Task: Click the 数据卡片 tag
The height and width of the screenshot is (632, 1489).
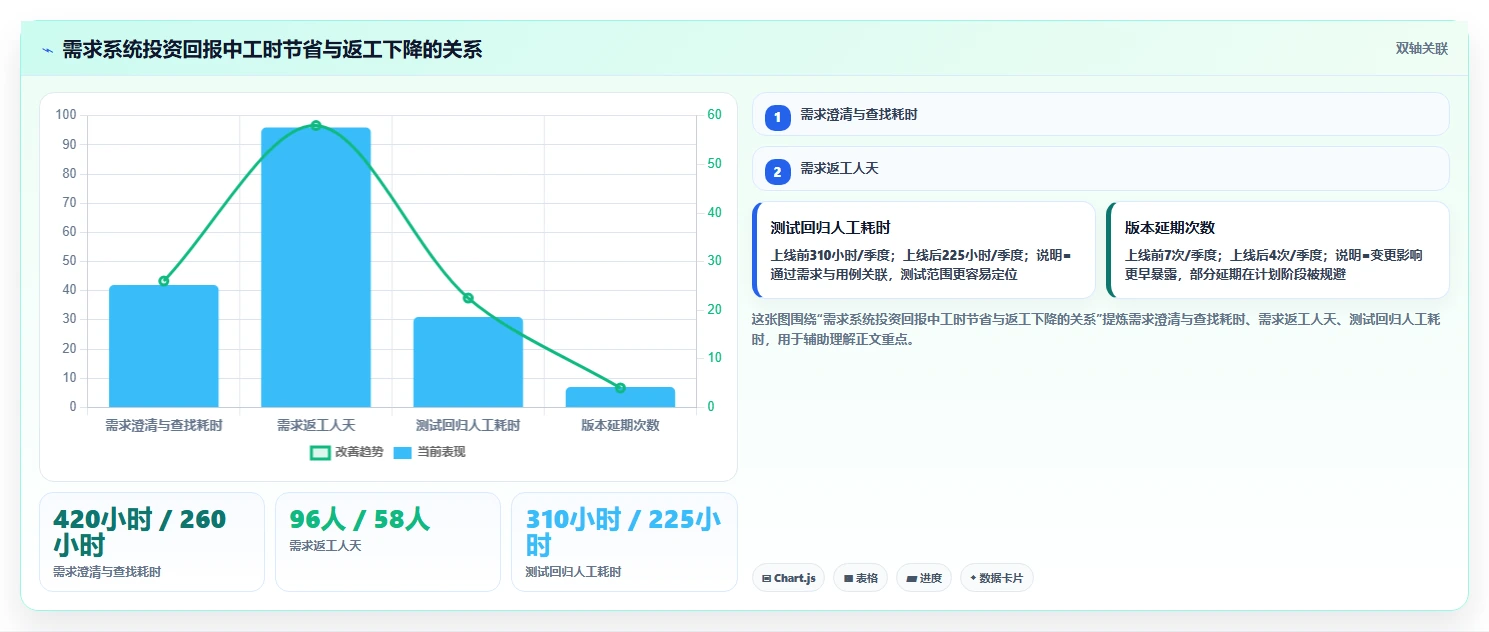Action: pos(997,578)
